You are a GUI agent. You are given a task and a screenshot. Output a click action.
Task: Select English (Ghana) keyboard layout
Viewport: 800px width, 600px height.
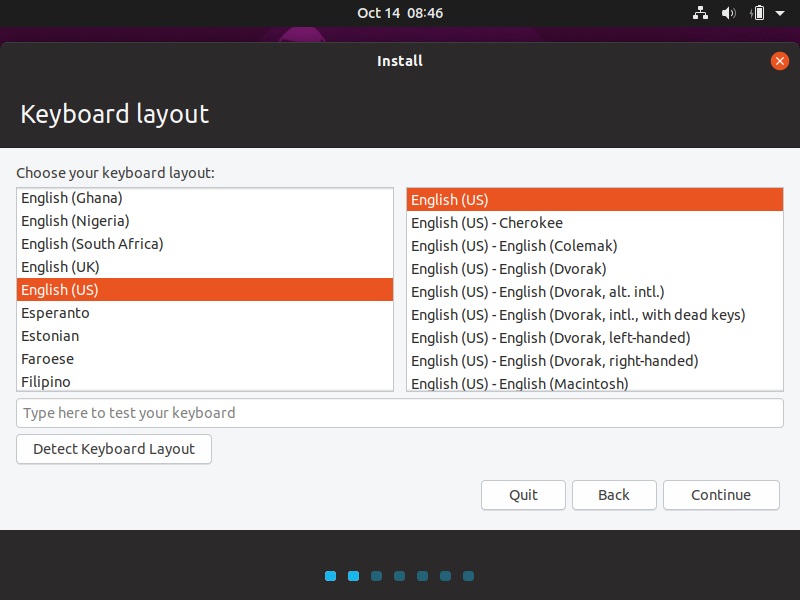(x=70, y=197)
